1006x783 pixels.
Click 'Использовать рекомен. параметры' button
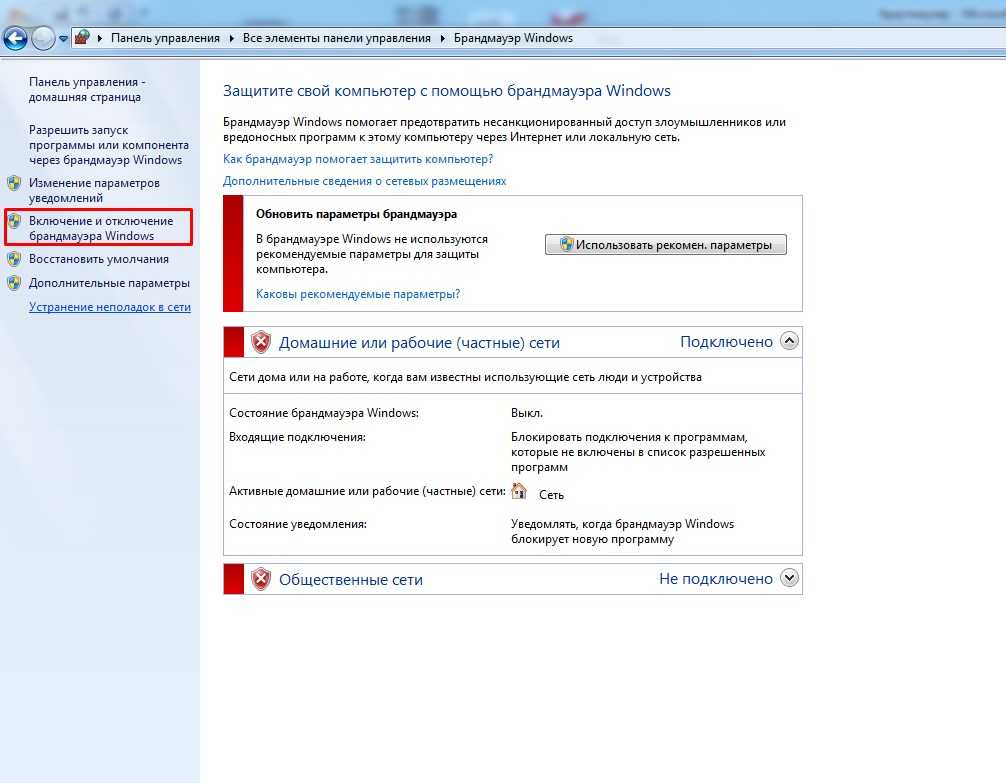click(x=665, y=245)
